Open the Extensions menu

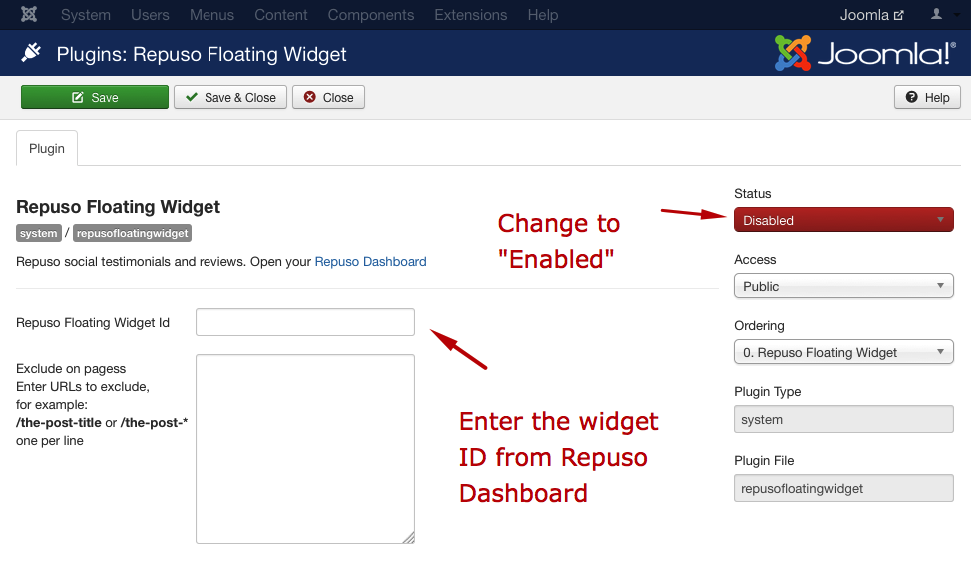point(471,15)
